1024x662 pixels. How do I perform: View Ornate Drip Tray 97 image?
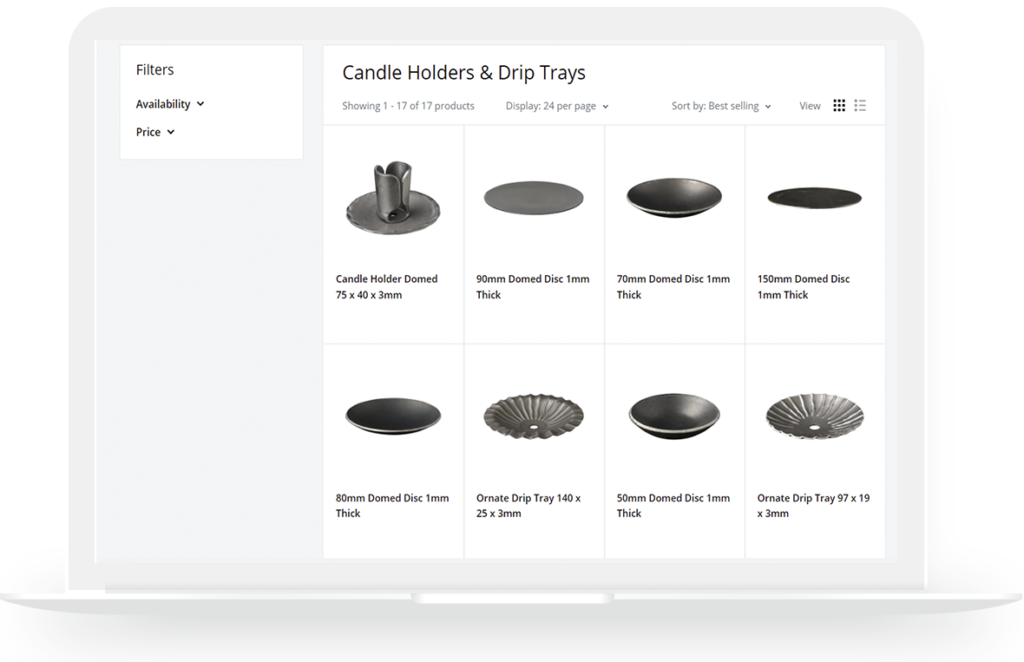click(814, 414)
